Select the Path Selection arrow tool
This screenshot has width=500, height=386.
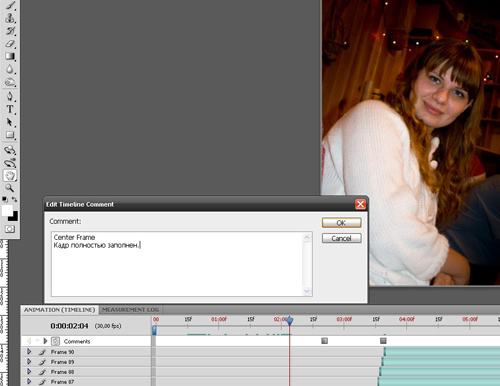(10, 122)
